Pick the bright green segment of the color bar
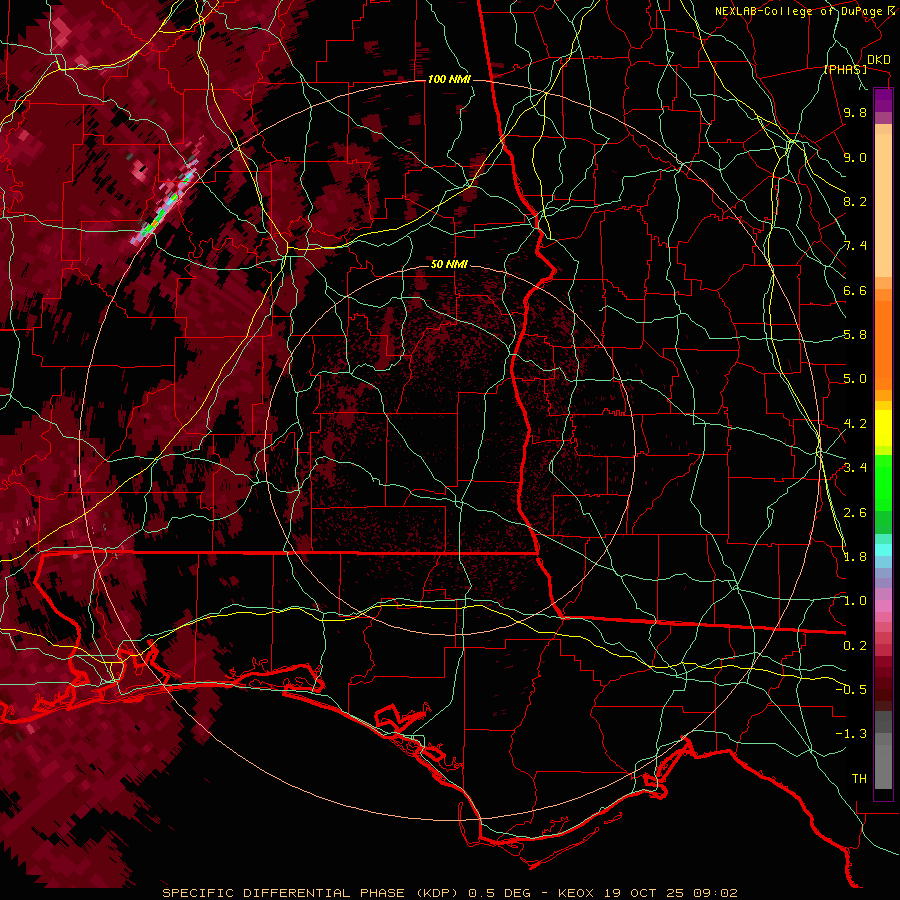 point(883,483)
